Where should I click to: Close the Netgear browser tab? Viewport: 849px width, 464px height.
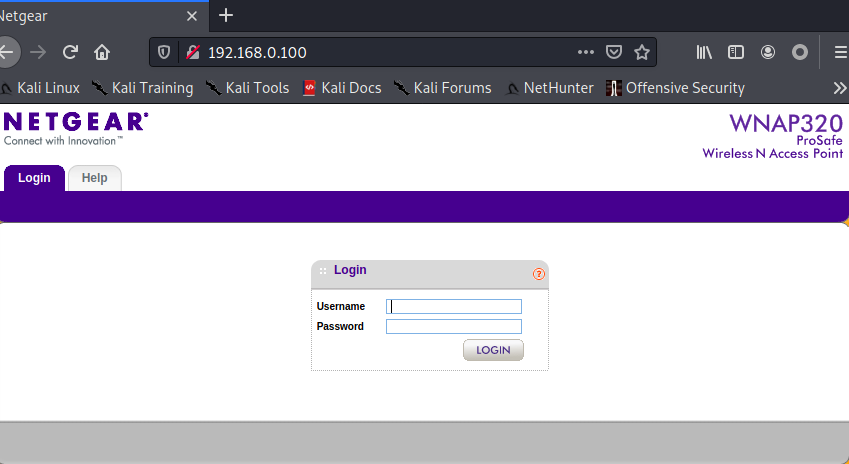(192, 16)
